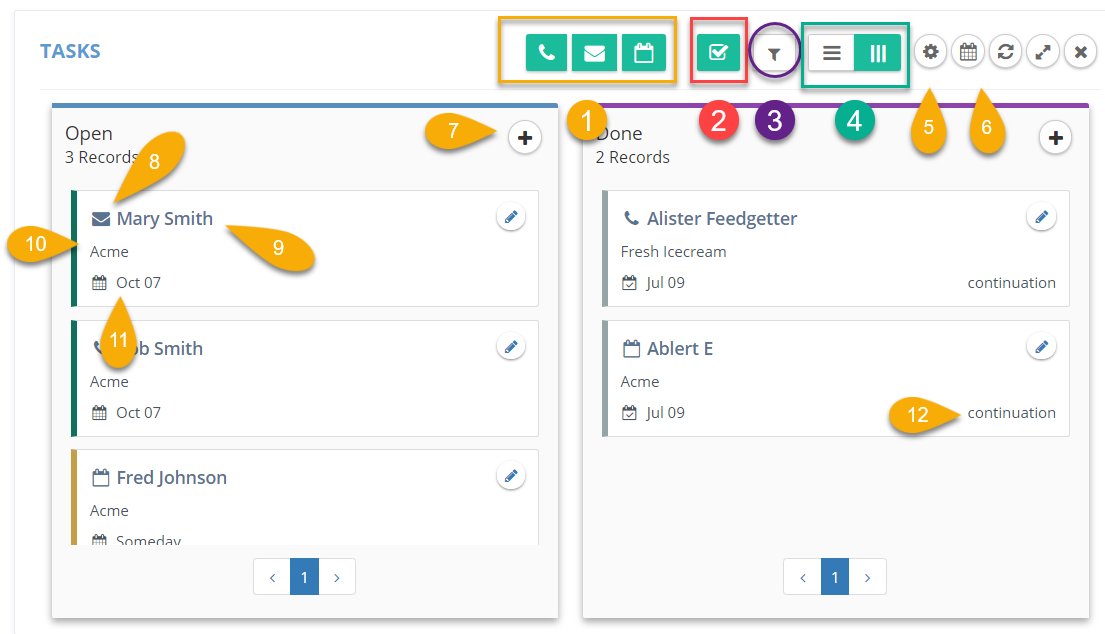The height and width of the screenshot is (634, 1105).
Task: Select page 1 in Open column pagination
Action: point(304,578)
